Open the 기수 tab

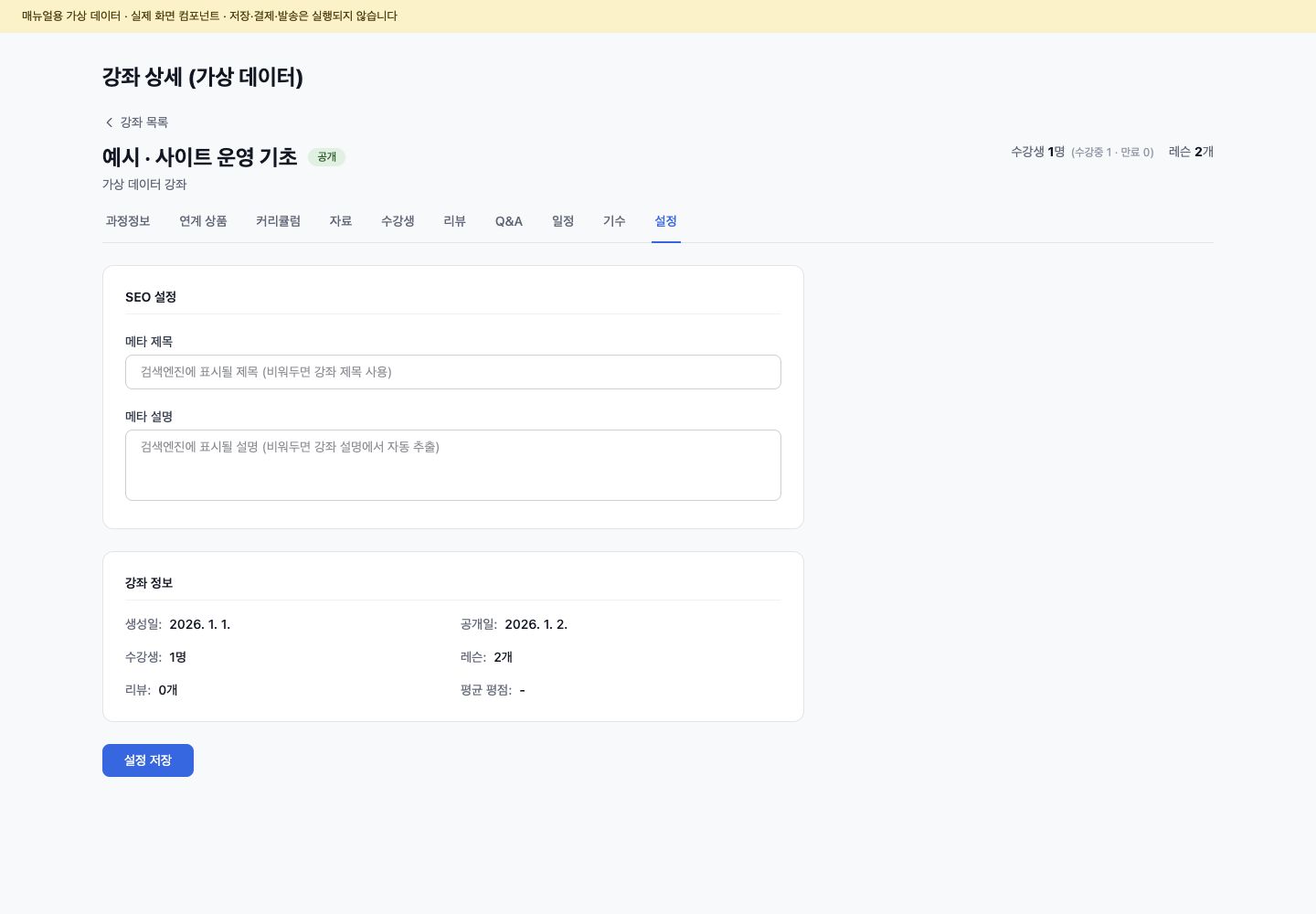614,221
